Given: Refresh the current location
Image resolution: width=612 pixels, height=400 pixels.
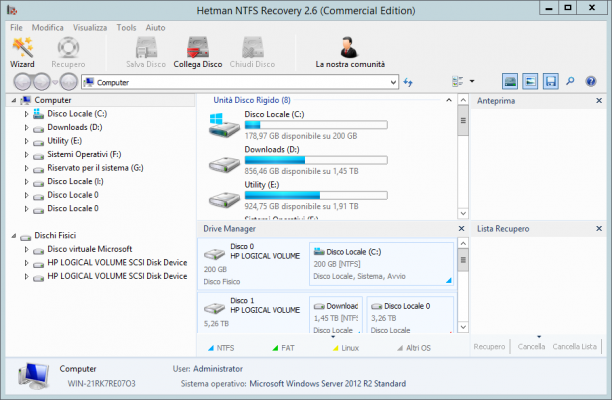Looking at the screenshot, I should coord(408,82).
